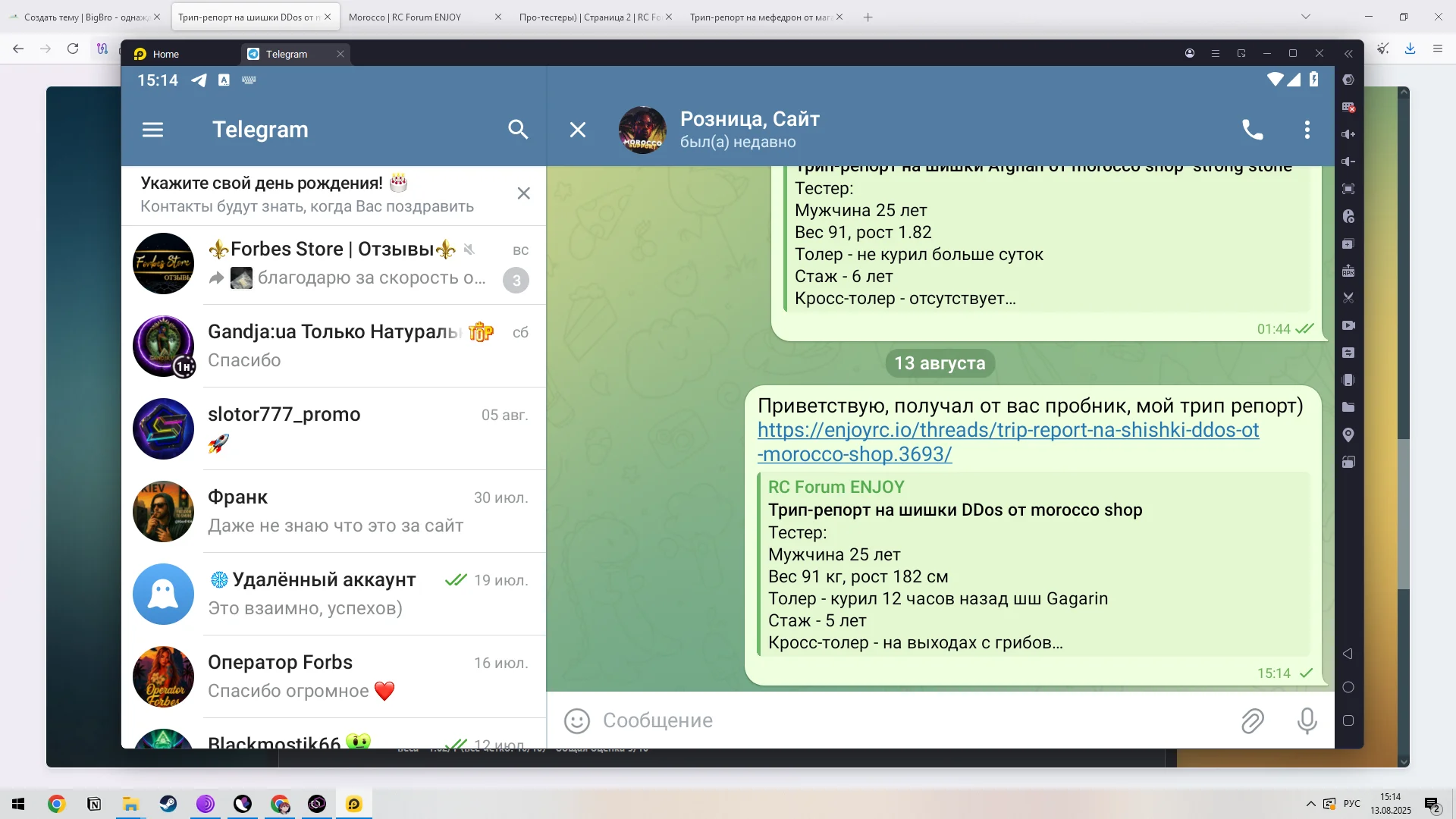Take a screenshot with the scissors icon
This screenshot has height=819, width=1456.
(1348, 298)
